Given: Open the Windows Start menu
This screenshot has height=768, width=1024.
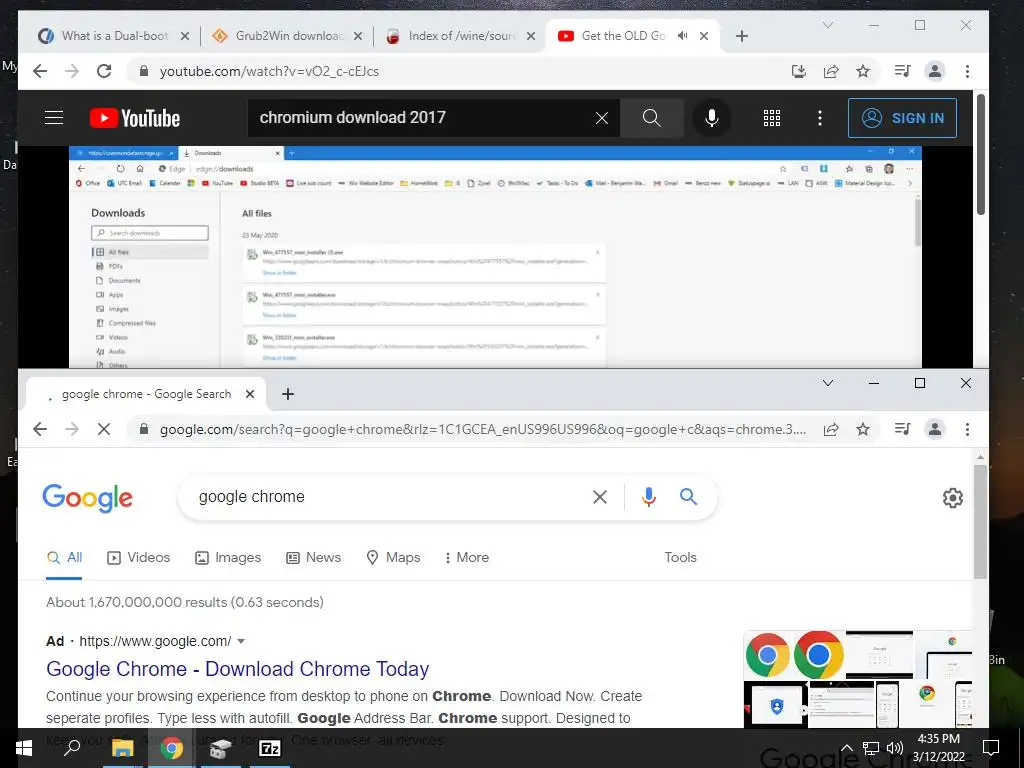Looking at the screenshot, I should pos(24,748).
